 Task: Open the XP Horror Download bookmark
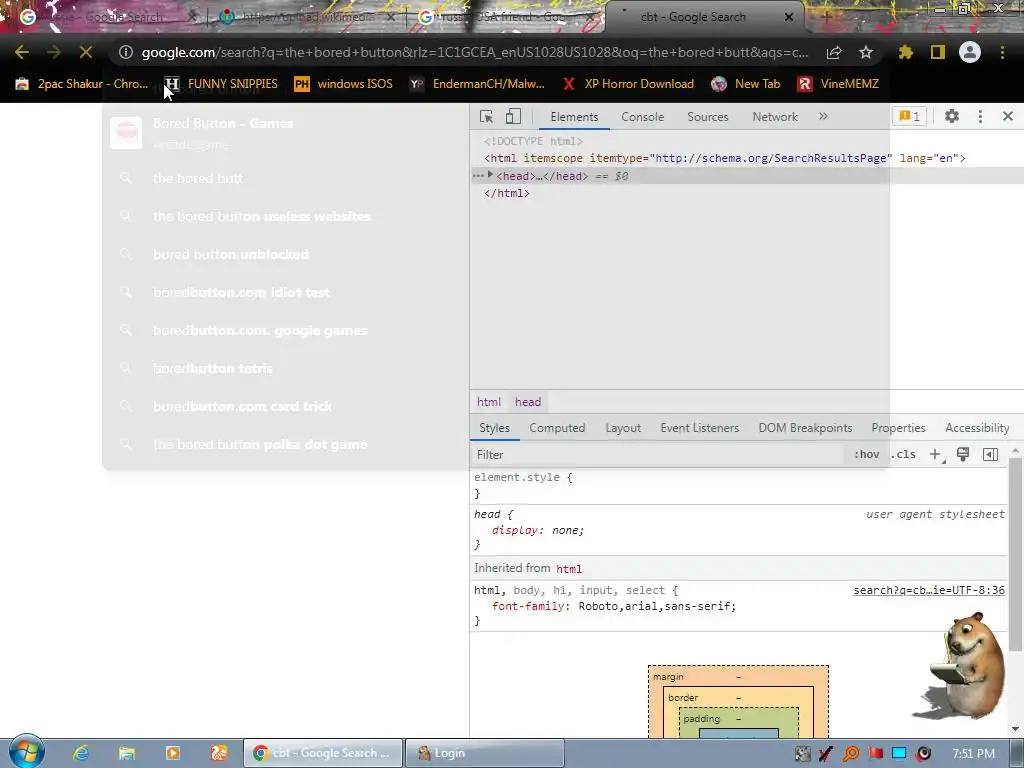(x=629, y=84)
